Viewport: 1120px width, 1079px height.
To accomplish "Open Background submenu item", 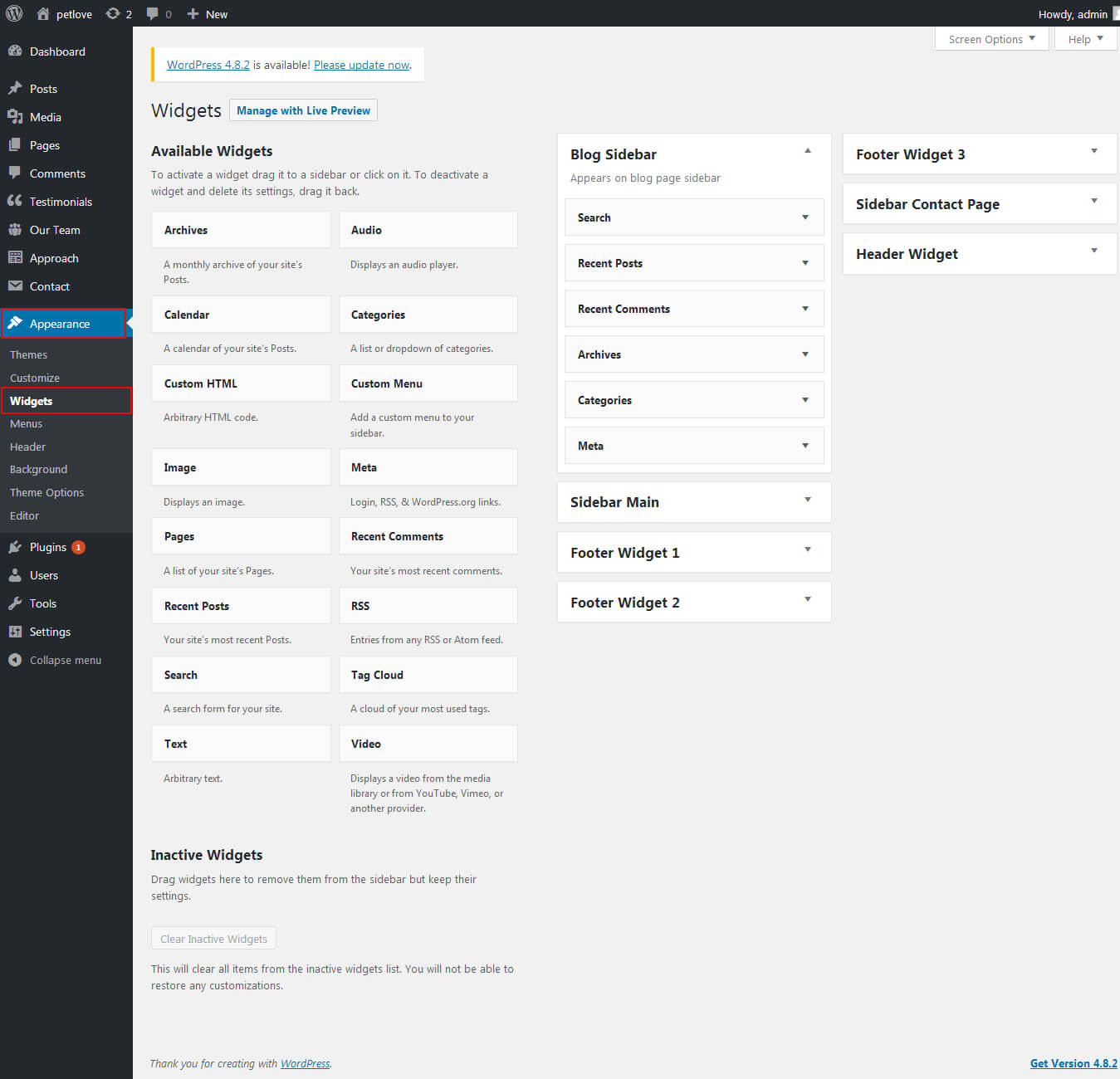I will [x=38, y=469].
